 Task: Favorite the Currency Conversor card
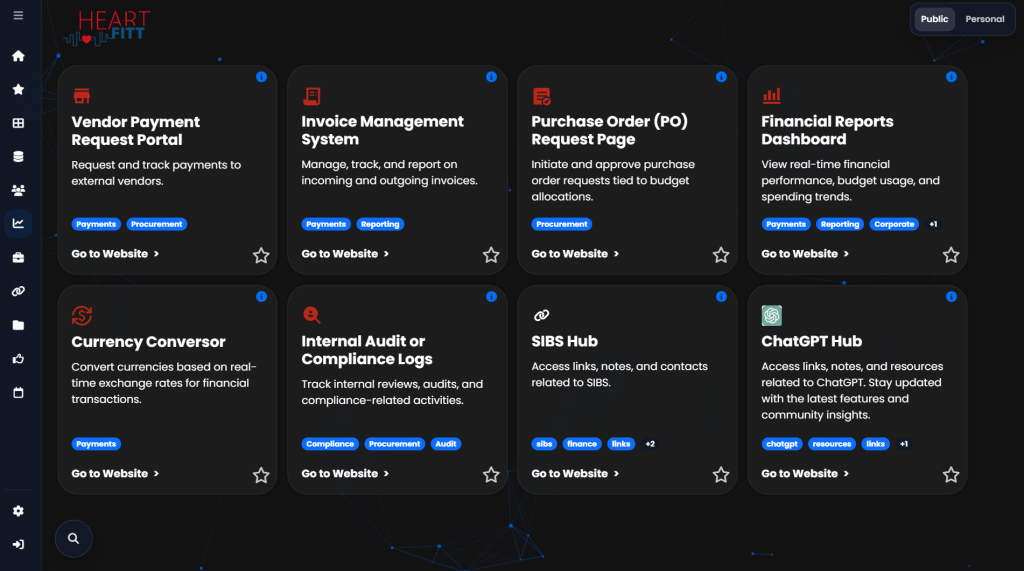261,475
